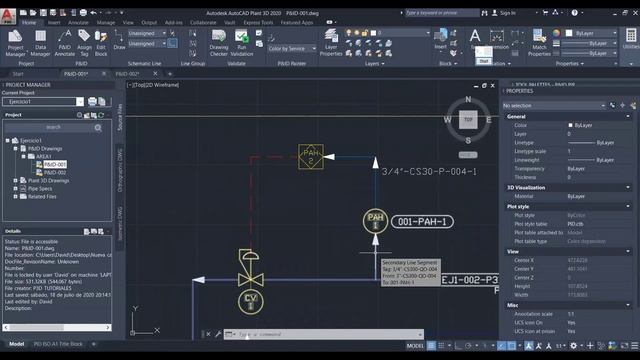
Task: Add a new drawing tab with plus
Action: (x=170, y=74)
